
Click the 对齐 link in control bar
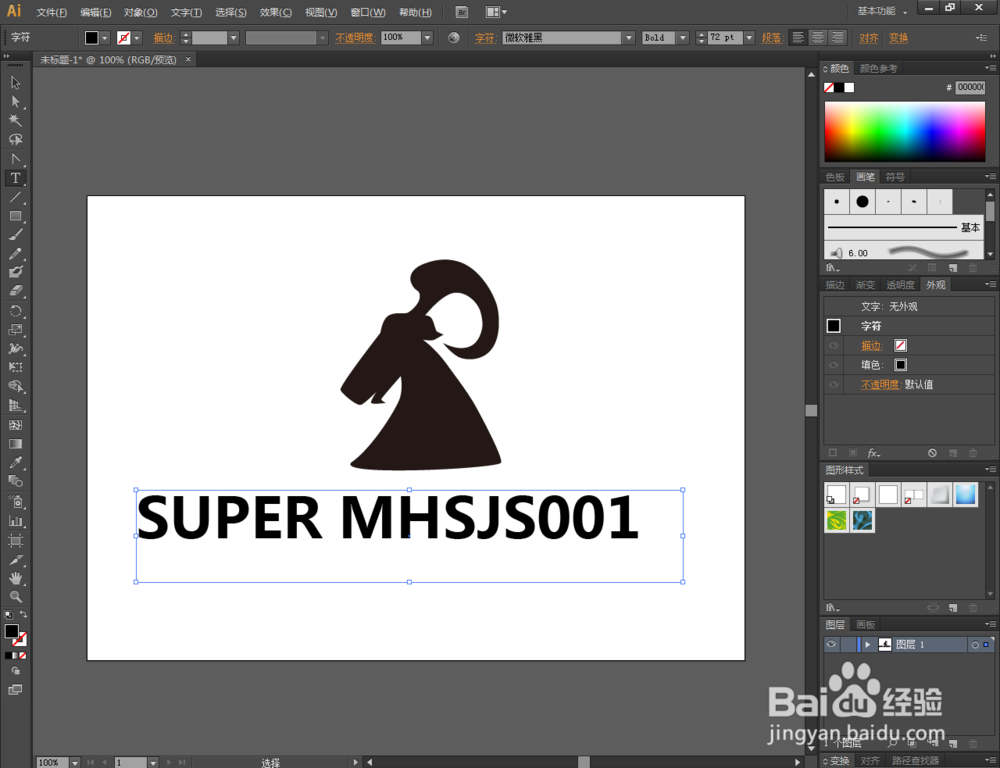869,38
